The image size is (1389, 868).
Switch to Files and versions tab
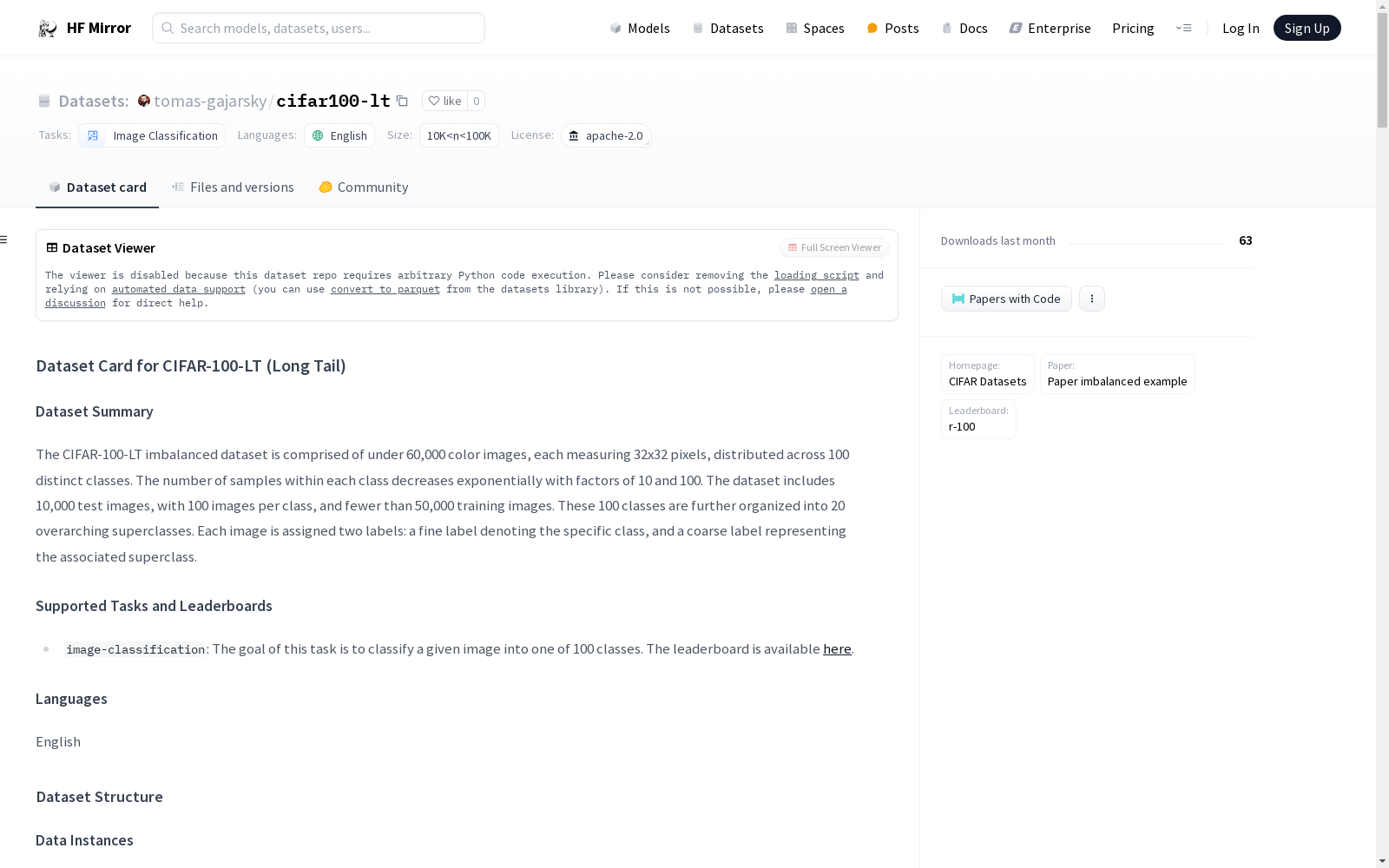click(233, 187)
